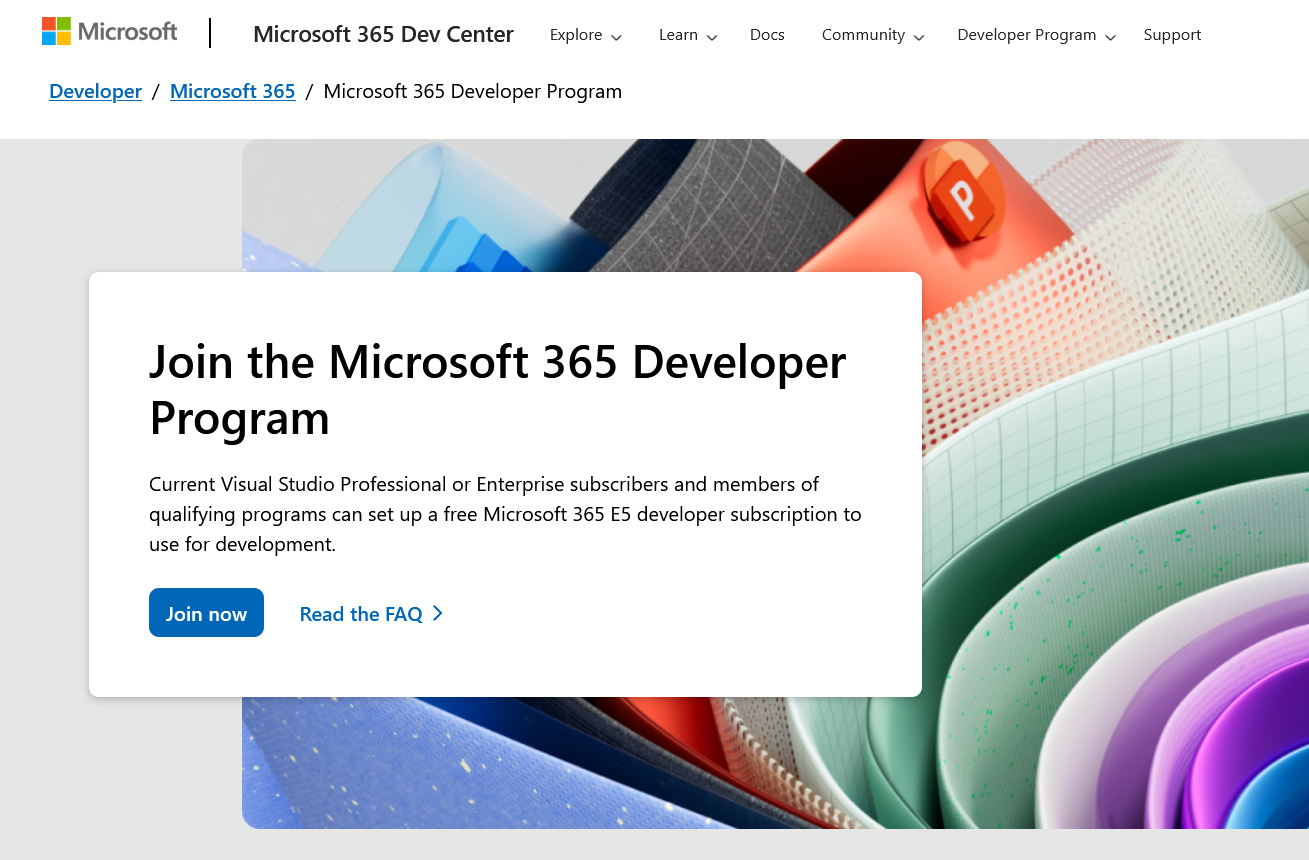This screenshot has width=1309, height=860.
Task: Open the Support menu item
Action: pyautogui.click(x=1172, y=35)
